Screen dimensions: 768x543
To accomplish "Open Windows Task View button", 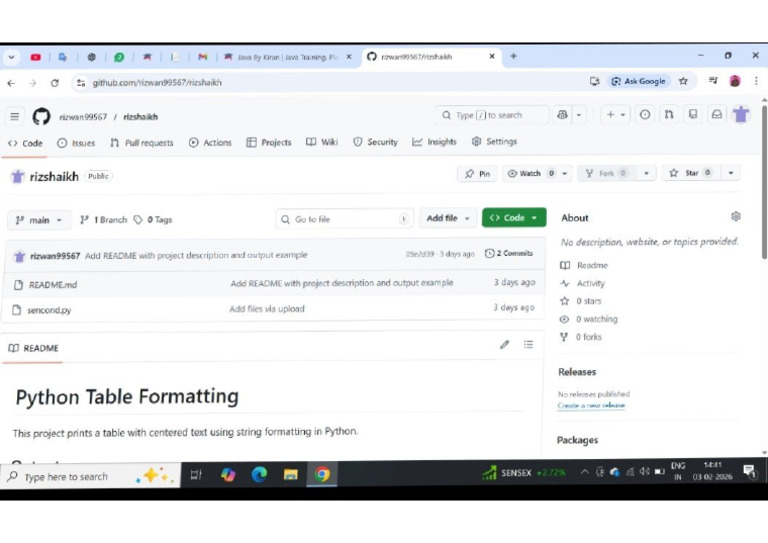I will coord(196,474).
